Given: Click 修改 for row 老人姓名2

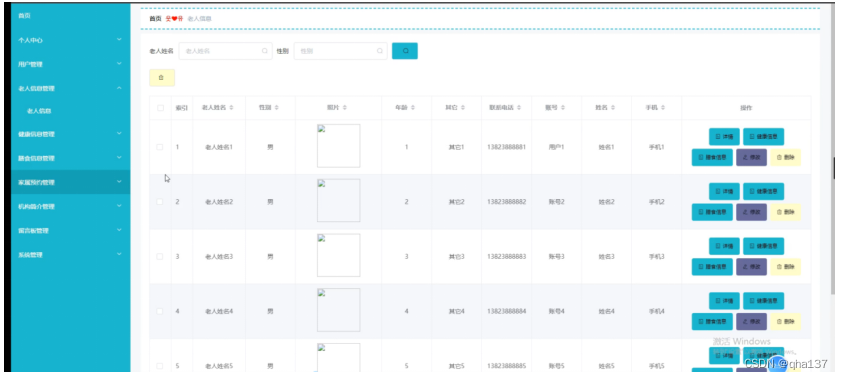Looking at the screenshot, I should pyautogui.click(x=751, y=212).
